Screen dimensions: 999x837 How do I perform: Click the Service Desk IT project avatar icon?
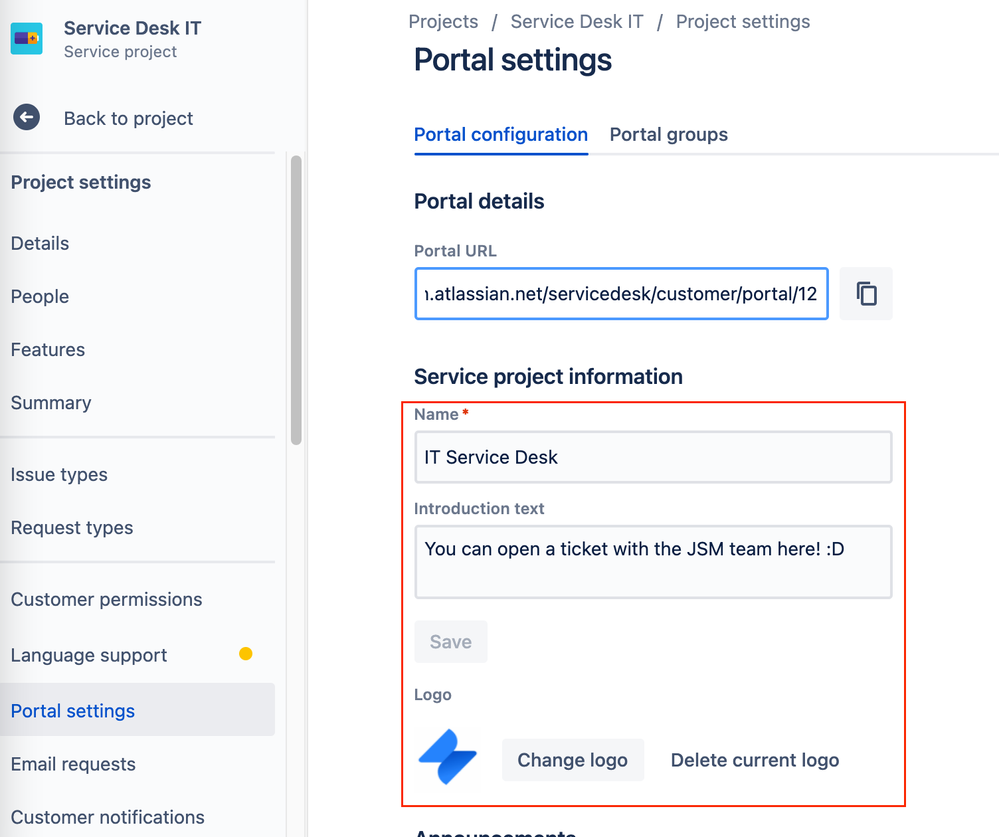click(x=27, y=39)
